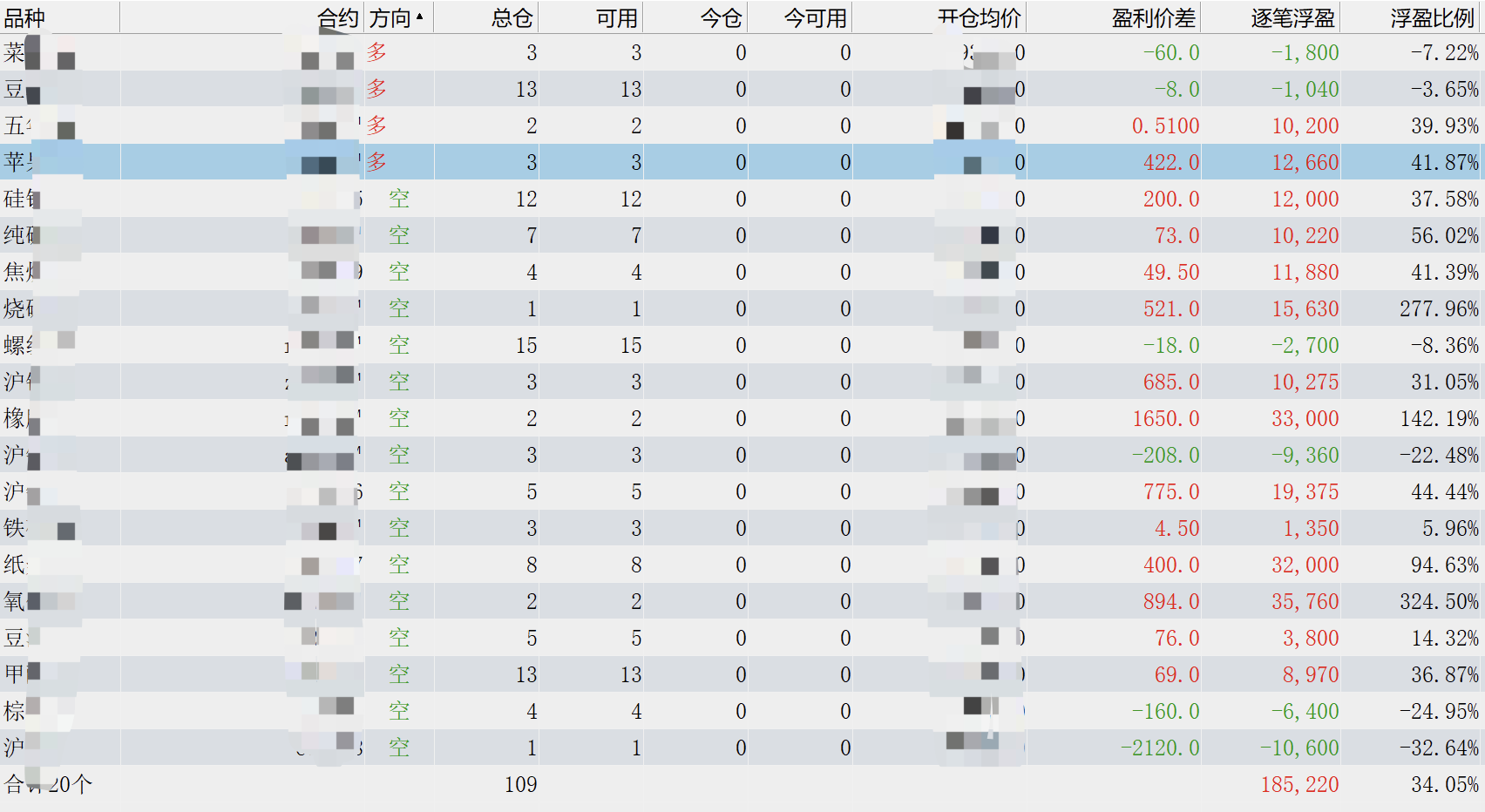Image resolution: width=1485 pixels, height=812 pixels.
Task: Click the 35,760 floating profit cell
Action: (1305, 602)
